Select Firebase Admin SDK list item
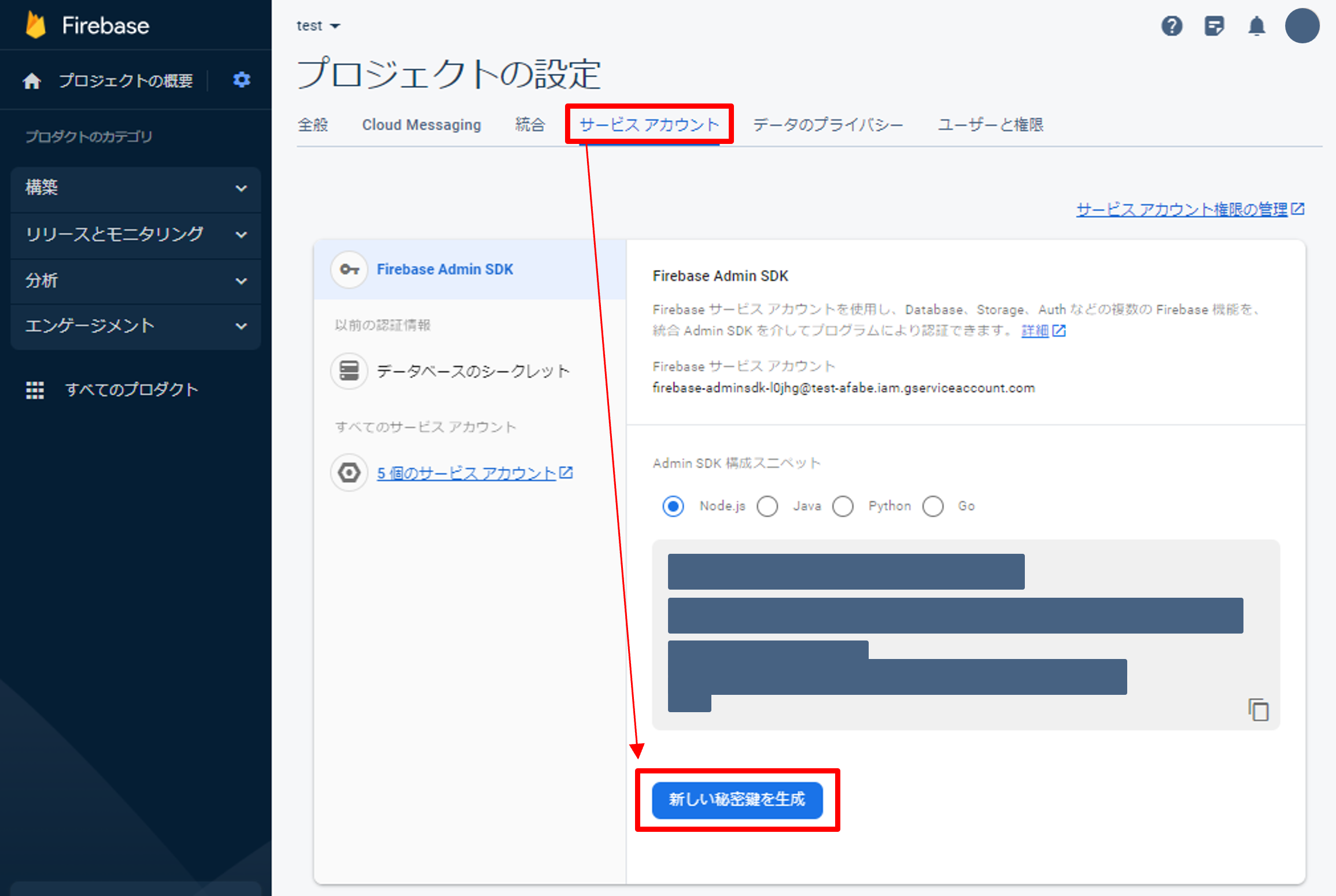The width and height of the screenshot is (1336, 896). 470,269
